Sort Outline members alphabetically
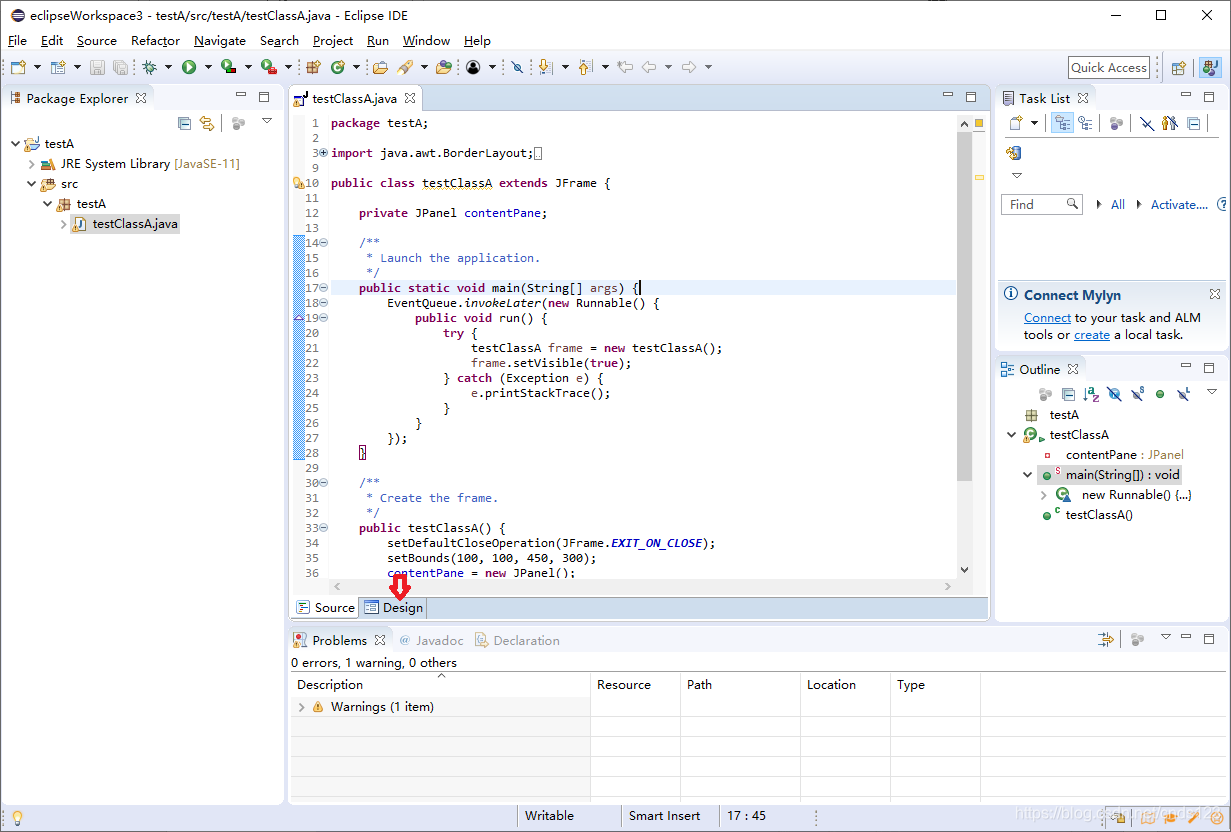The image size is (1231, 832). tap(1090, 393)
